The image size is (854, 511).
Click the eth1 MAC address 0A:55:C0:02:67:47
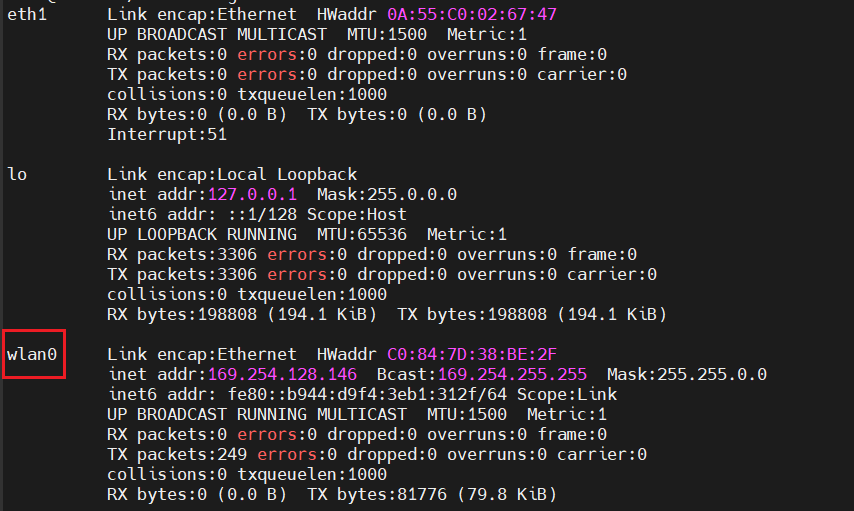[x=471, y=14]
